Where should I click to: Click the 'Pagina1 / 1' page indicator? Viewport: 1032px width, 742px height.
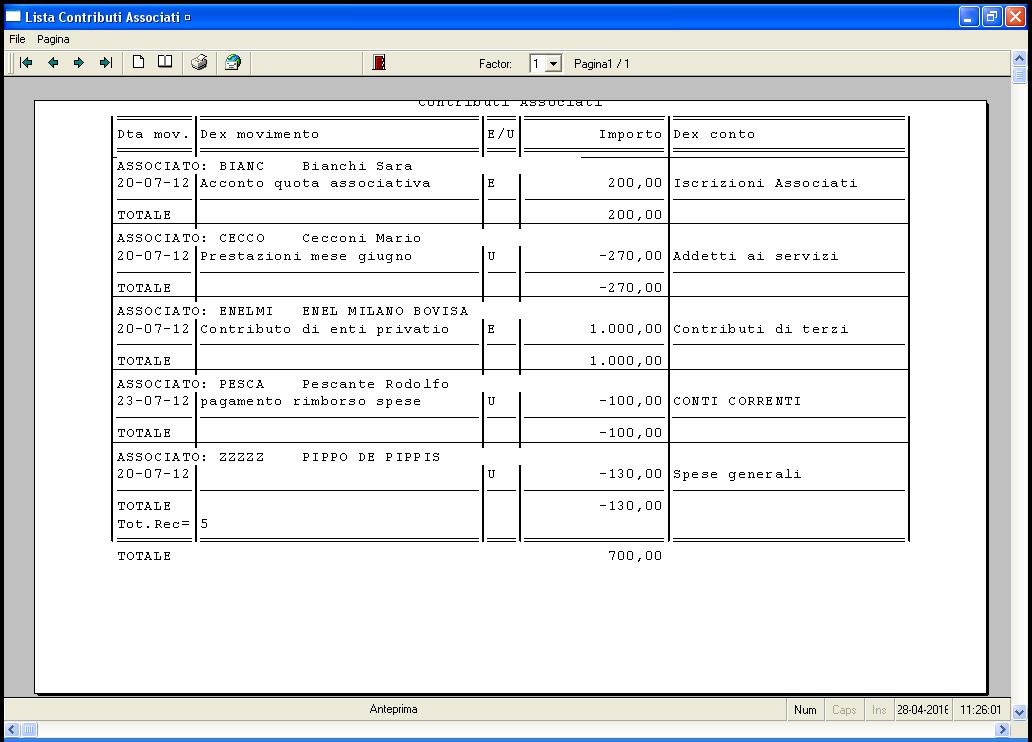click(602, 64)
